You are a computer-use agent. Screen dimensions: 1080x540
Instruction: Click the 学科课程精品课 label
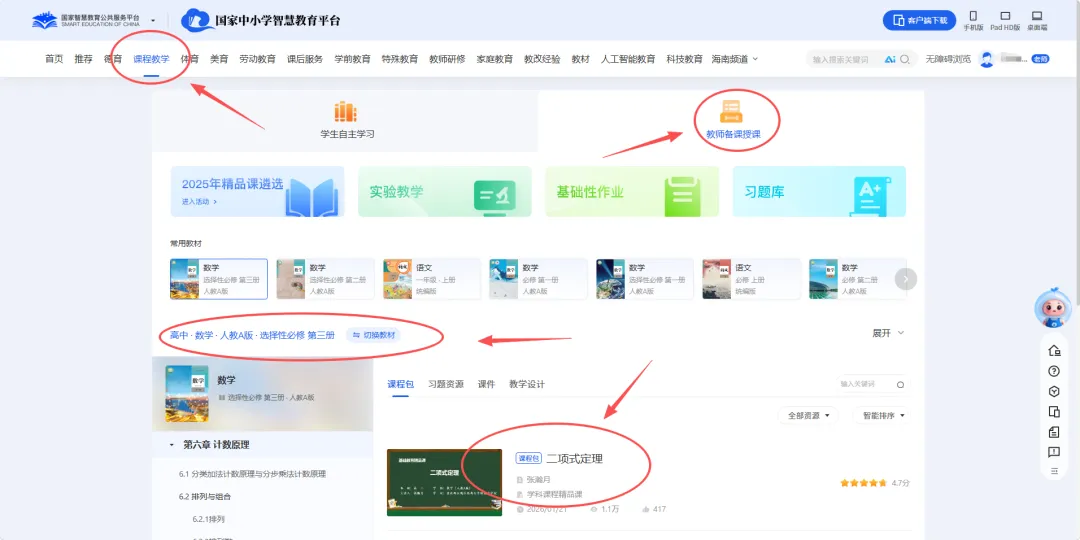(x=555, y=495)
